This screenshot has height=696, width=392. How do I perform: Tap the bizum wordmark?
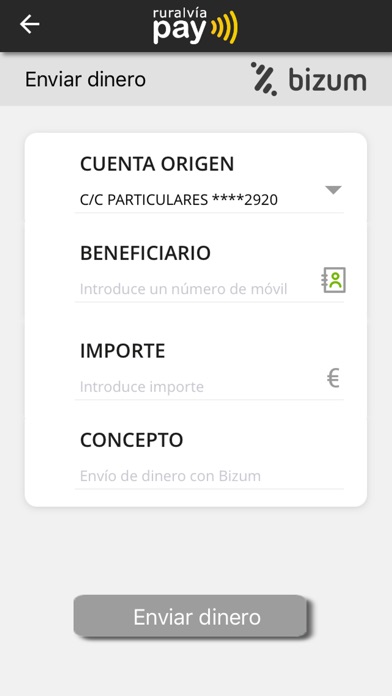point(328,80)
